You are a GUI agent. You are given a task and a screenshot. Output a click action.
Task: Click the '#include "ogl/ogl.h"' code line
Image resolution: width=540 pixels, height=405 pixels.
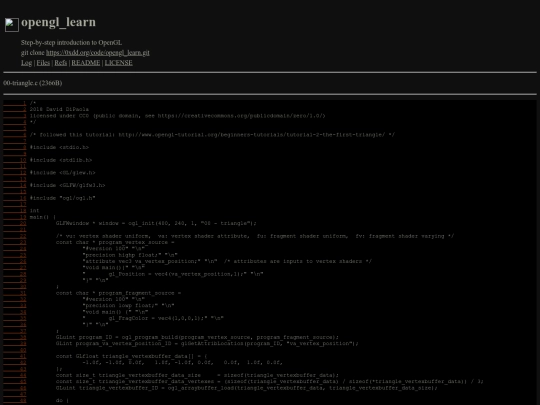pyautogui.click(x=62, y=198)
